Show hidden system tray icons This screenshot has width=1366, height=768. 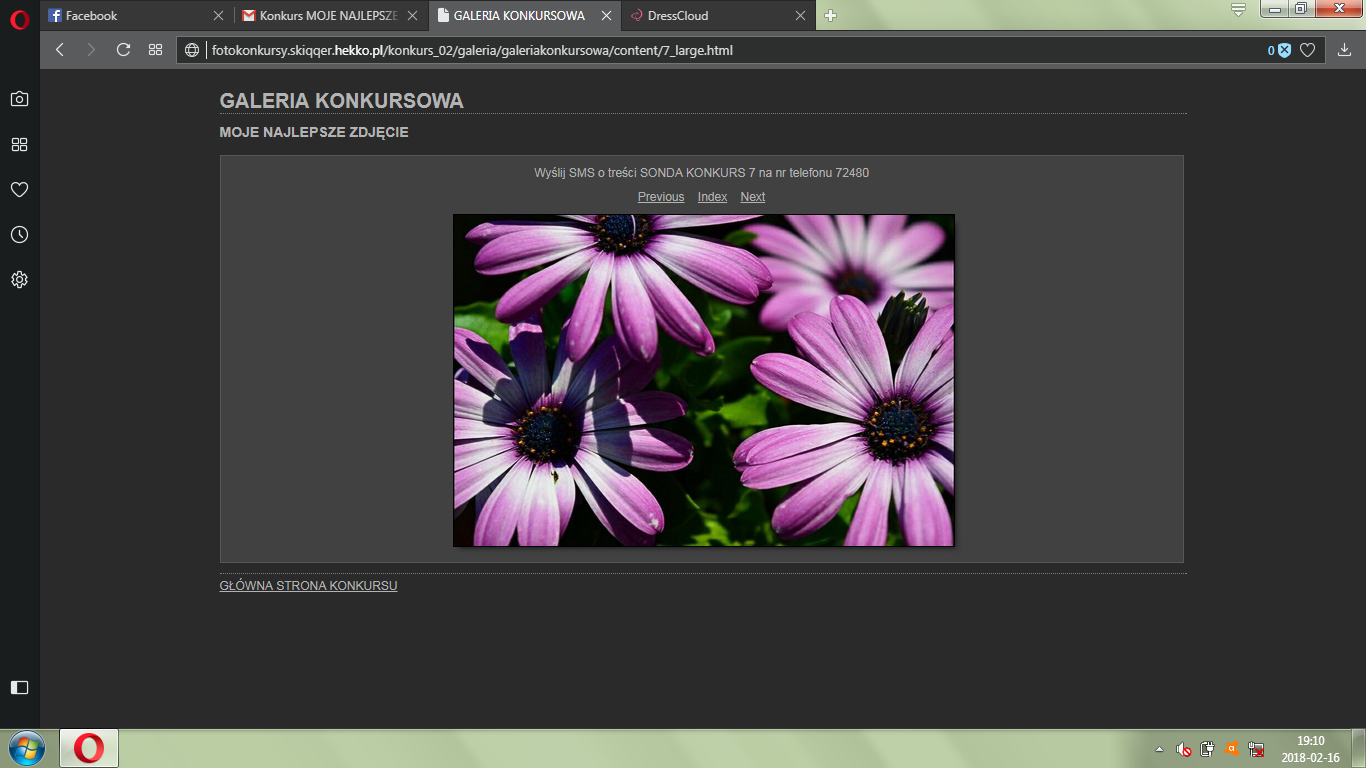tap(1159, 748)
